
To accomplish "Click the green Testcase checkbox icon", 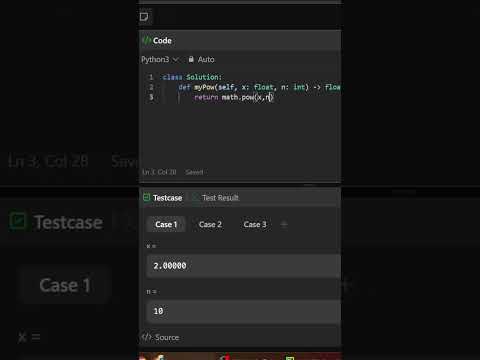I will coord(147,197).
